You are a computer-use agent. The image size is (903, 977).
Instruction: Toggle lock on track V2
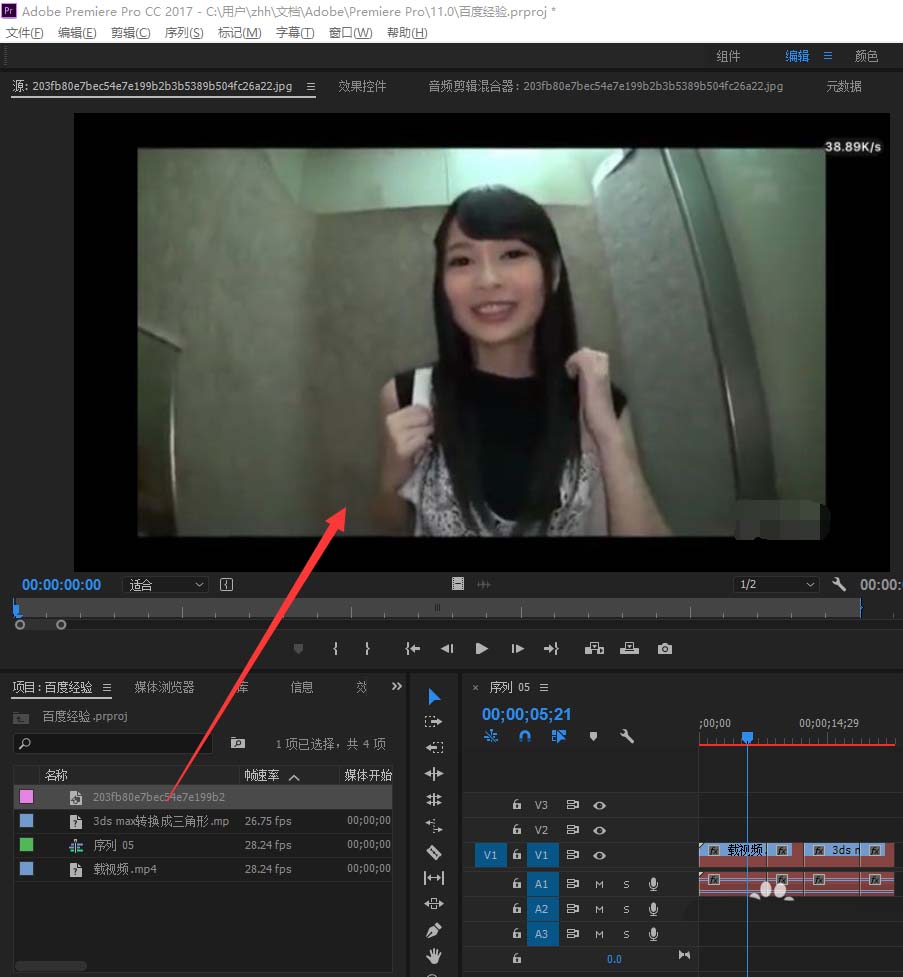pos(517,830)
